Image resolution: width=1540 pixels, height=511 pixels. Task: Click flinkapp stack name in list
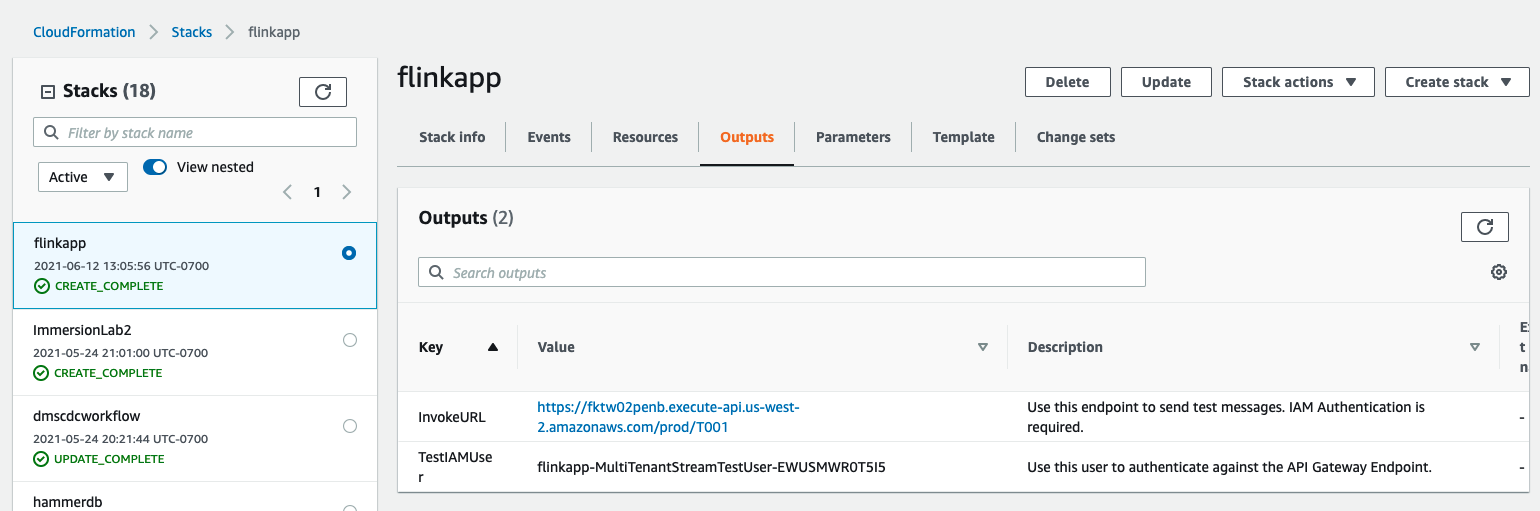click(x=60, y=243)
